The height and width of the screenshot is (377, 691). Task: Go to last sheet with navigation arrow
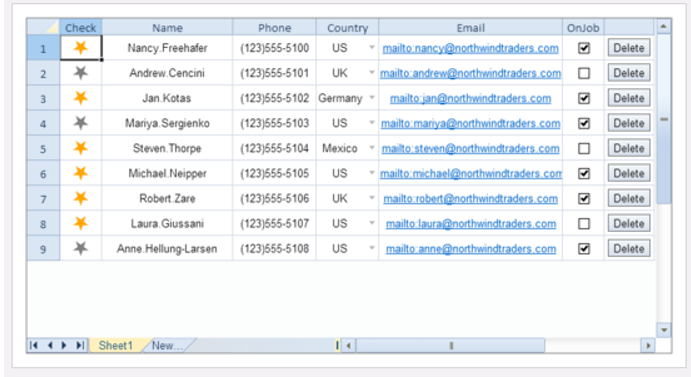80,345
